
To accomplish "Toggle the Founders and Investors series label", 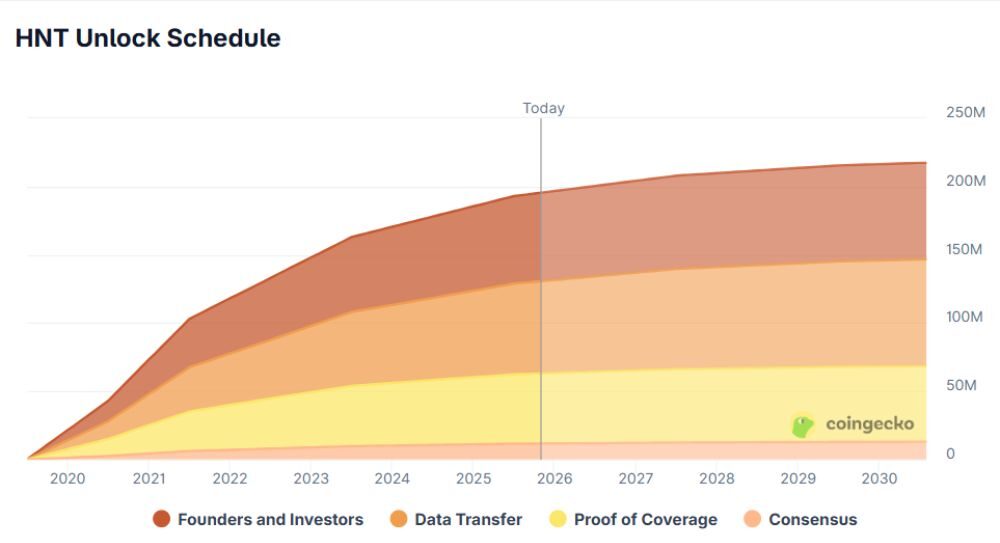I will click(270, 519).
